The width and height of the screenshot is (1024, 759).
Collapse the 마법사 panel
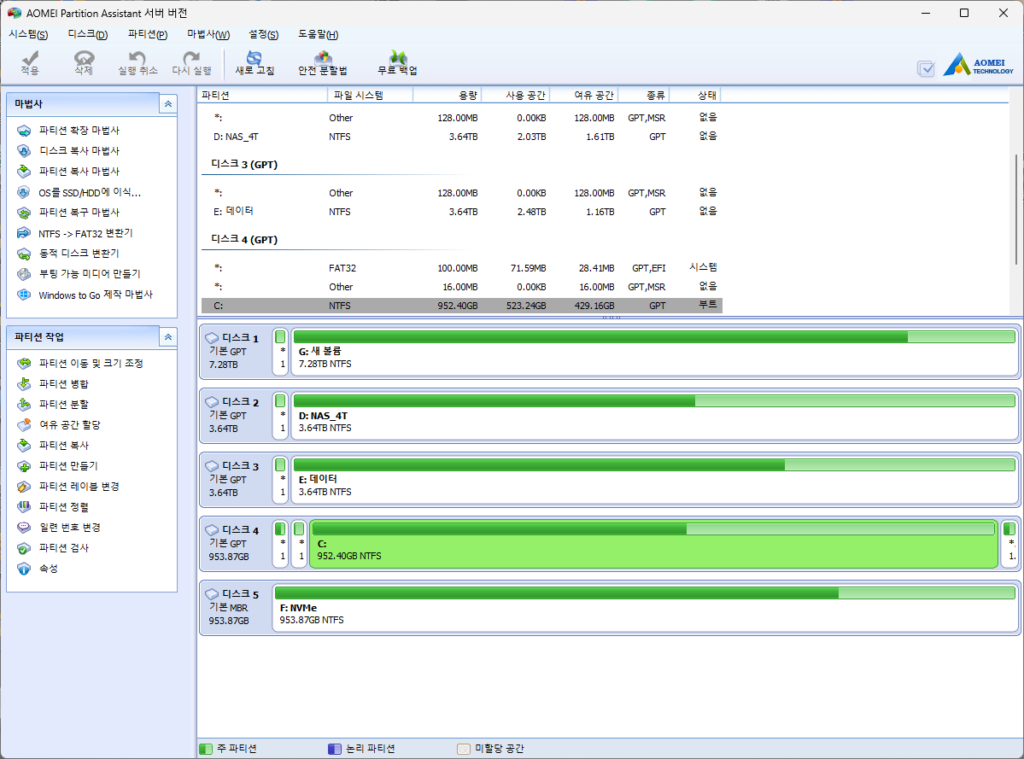[169, 104]
